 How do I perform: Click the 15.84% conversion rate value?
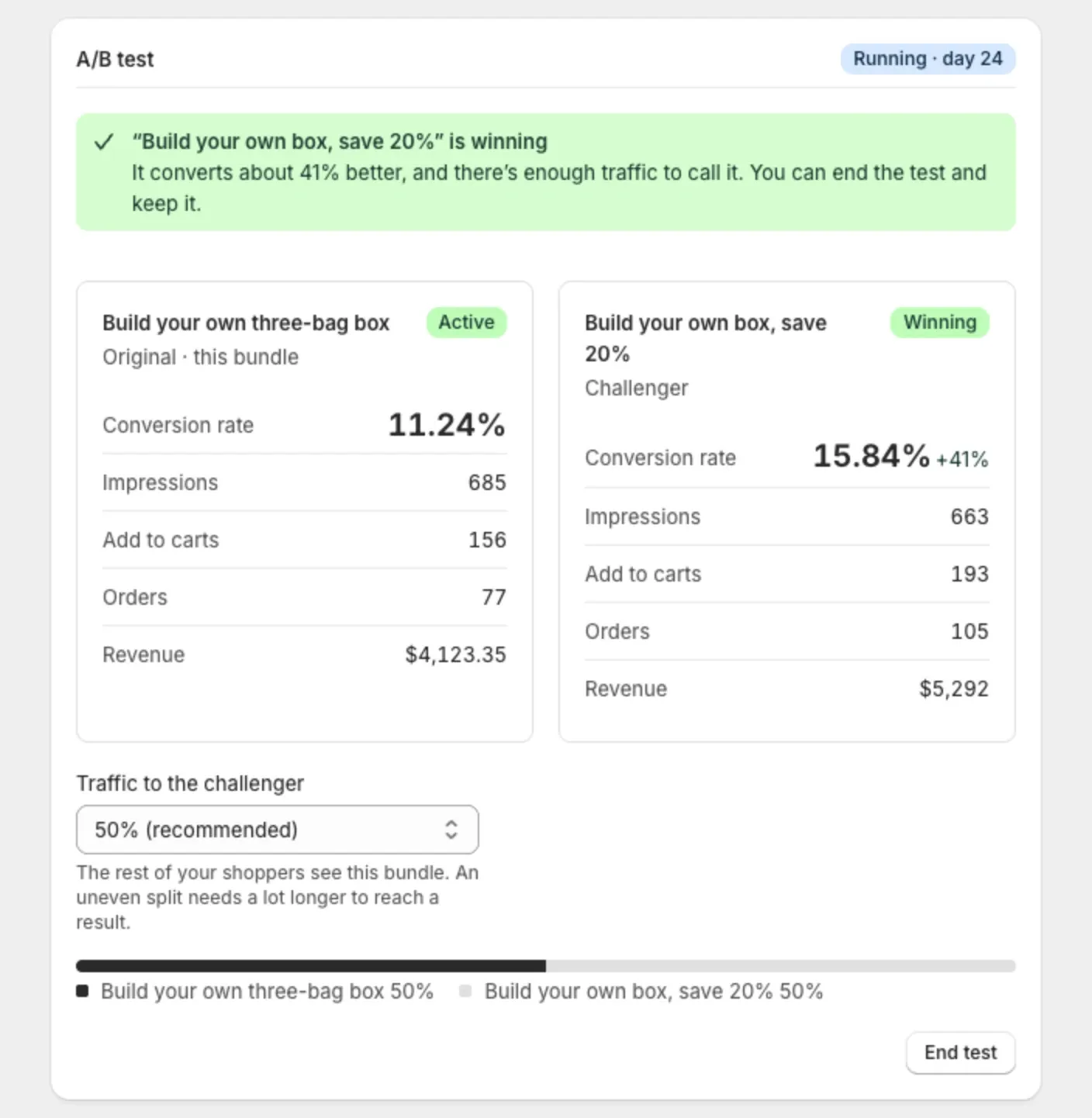pos(871,456)
